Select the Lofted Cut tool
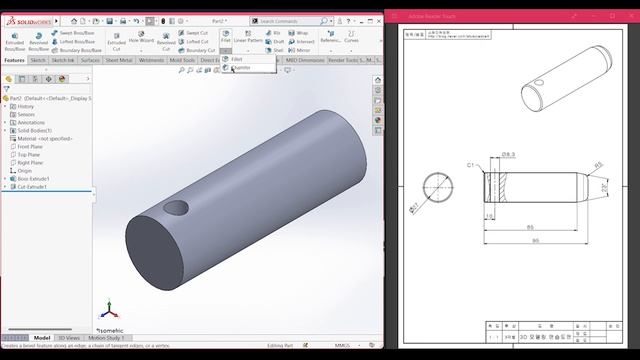 [x=193, y=42]
